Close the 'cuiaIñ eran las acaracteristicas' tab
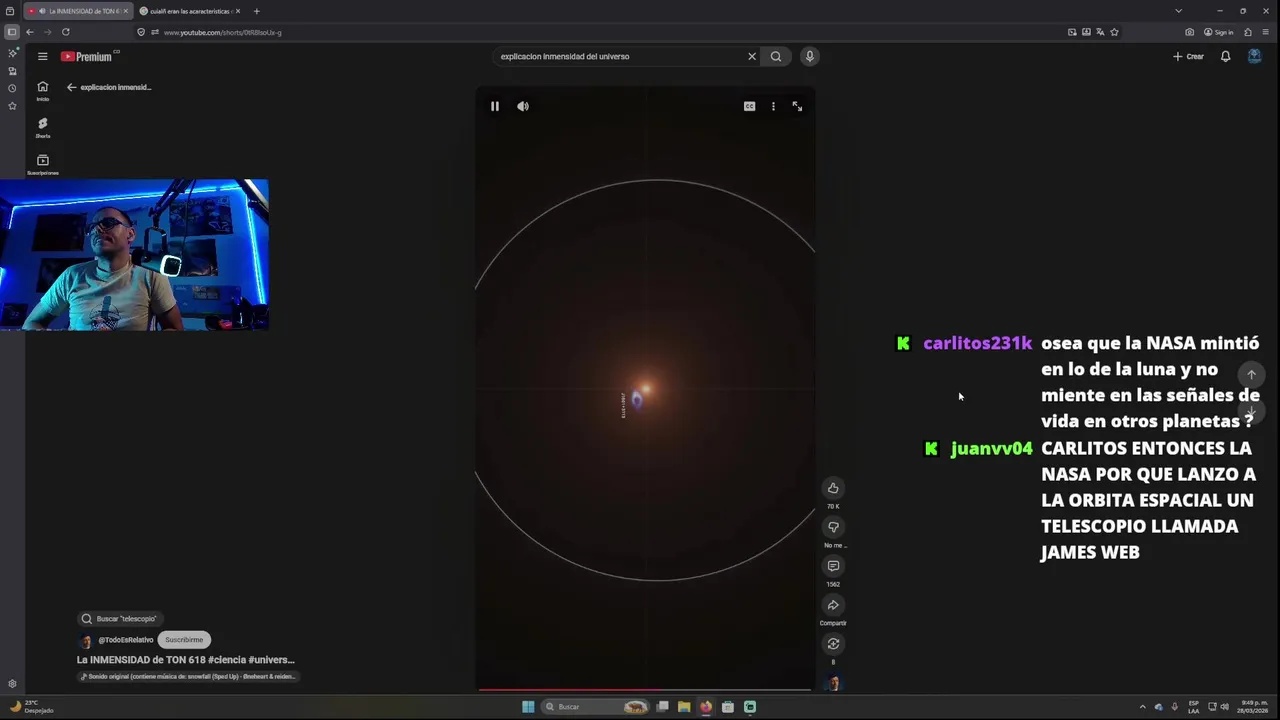Screen dimensions: 1280x720 (x=238, y=11)
